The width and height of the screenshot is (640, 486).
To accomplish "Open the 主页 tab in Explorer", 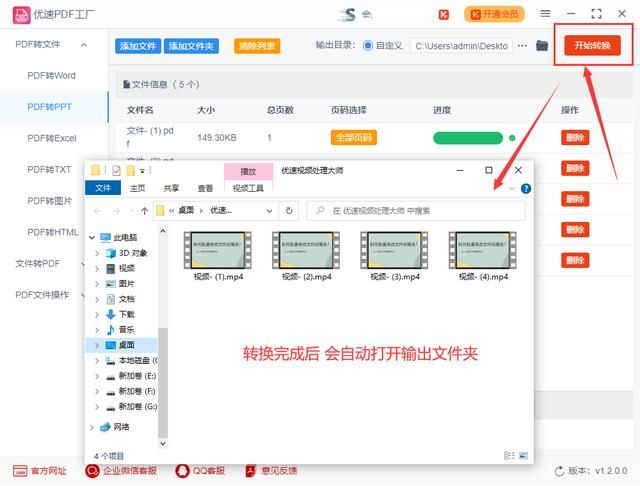I will [137, 188].
